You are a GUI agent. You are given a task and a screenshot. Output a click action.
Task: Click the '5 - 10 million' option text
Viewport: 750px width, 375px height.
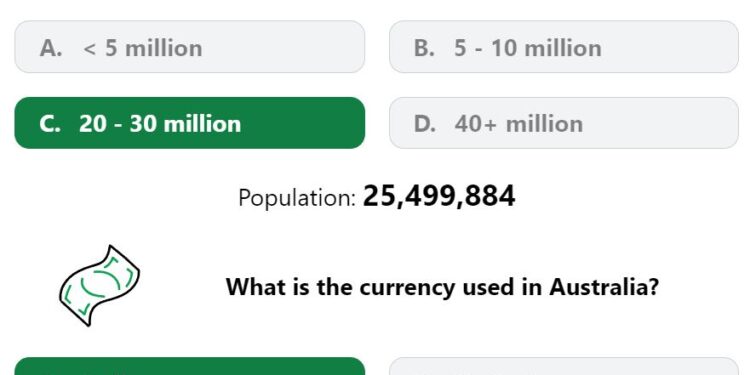tap(528, 48)
